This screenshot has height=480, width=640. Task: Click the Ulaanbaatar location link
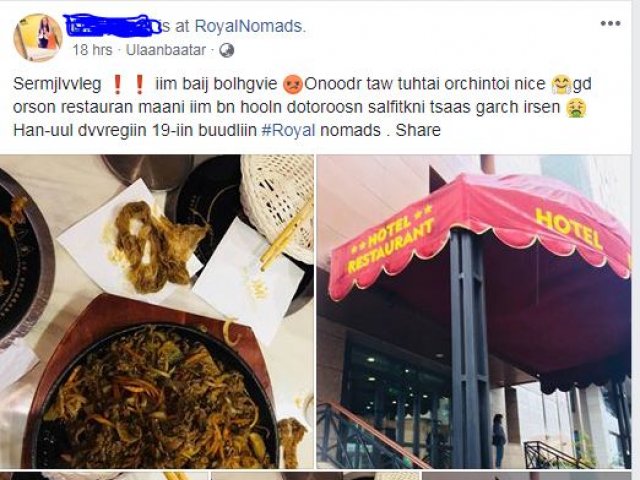166,50
